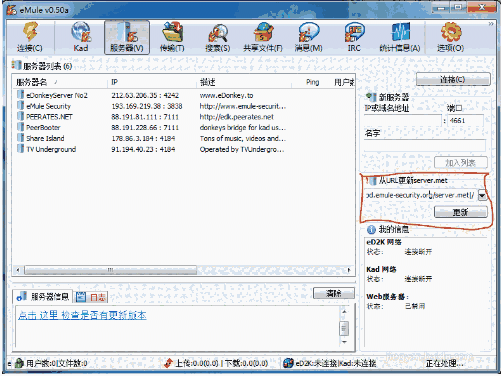Click the PeerBooter server icon
This screenshot has width=501, height=376.
[21, 127]
